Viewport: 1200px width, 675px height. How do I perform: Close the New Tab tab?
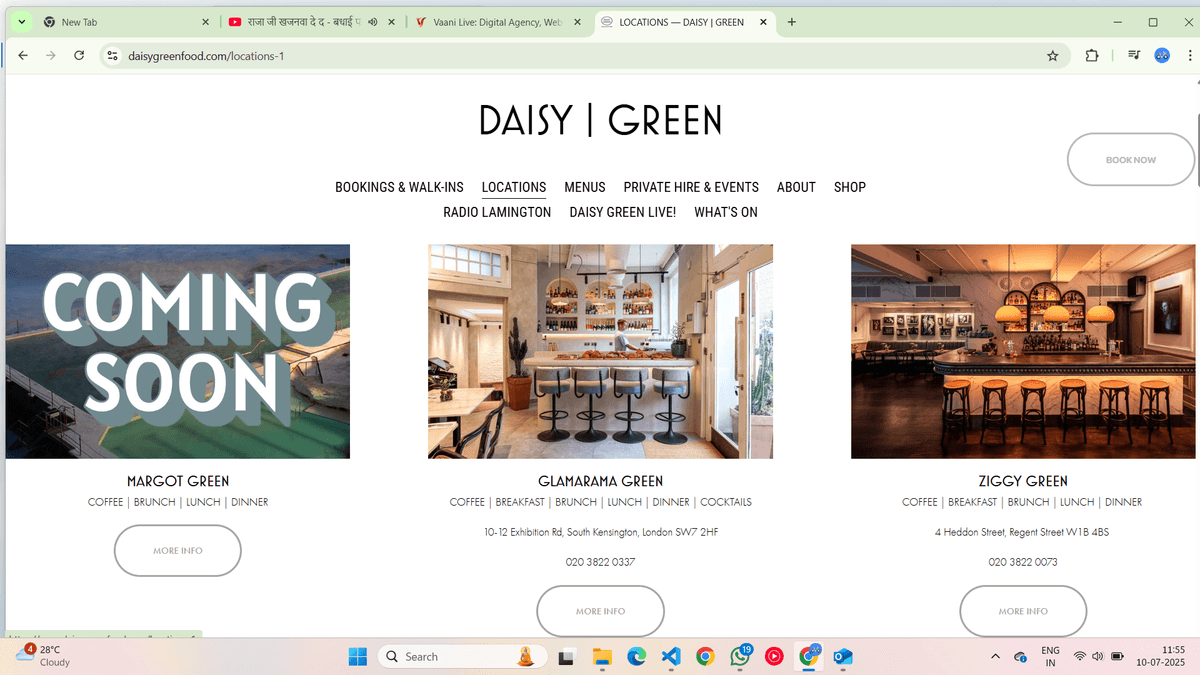point(206,22)
